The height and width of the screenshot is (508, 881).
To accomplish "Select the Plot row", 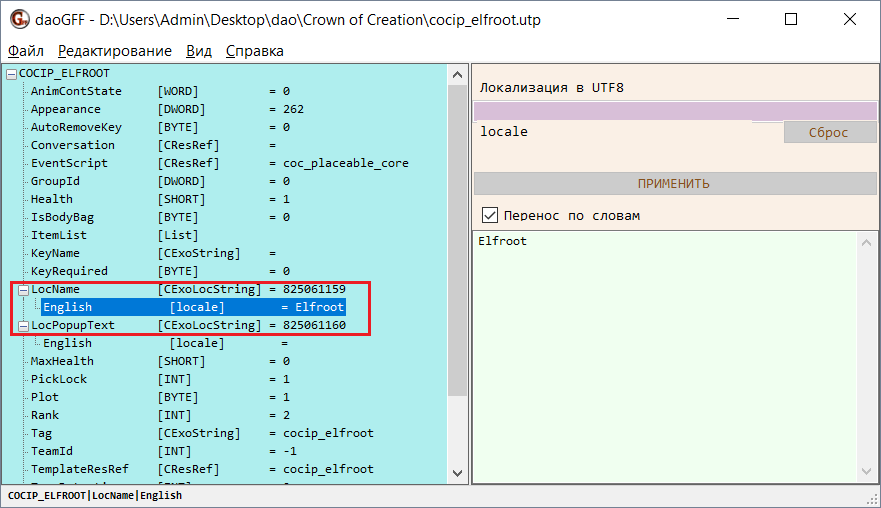I will [x=160, y=397].
